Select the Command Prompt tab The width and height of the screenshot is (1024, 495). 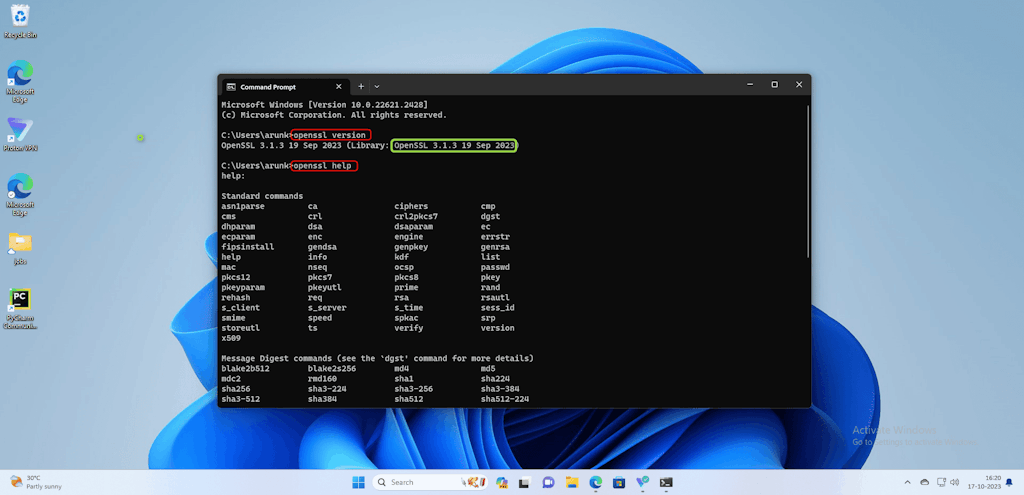(x=285, y=86)
